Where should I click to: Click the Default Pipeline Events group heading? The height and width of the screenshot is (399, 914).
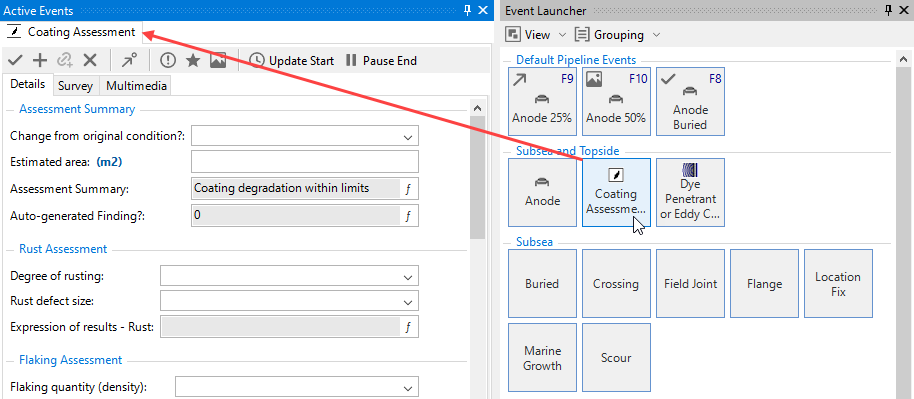click(x=576, y=60)
